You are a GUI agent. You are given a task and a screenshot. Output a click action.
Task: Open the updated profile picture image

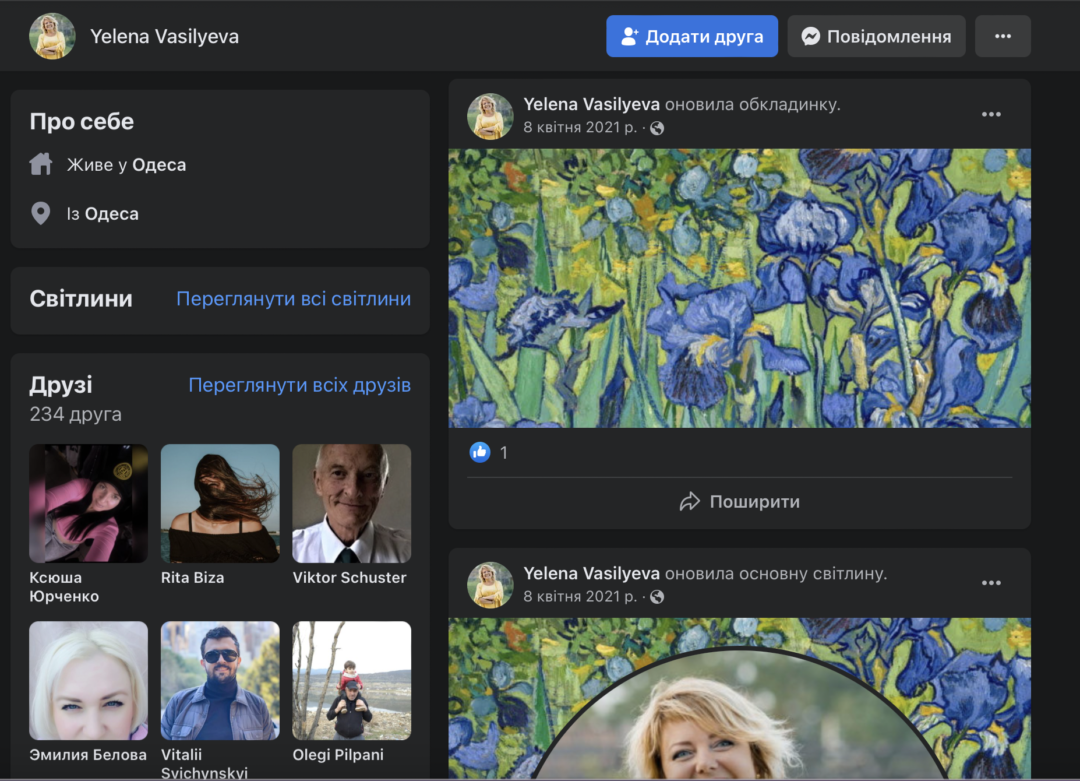[x=740, y=698]
